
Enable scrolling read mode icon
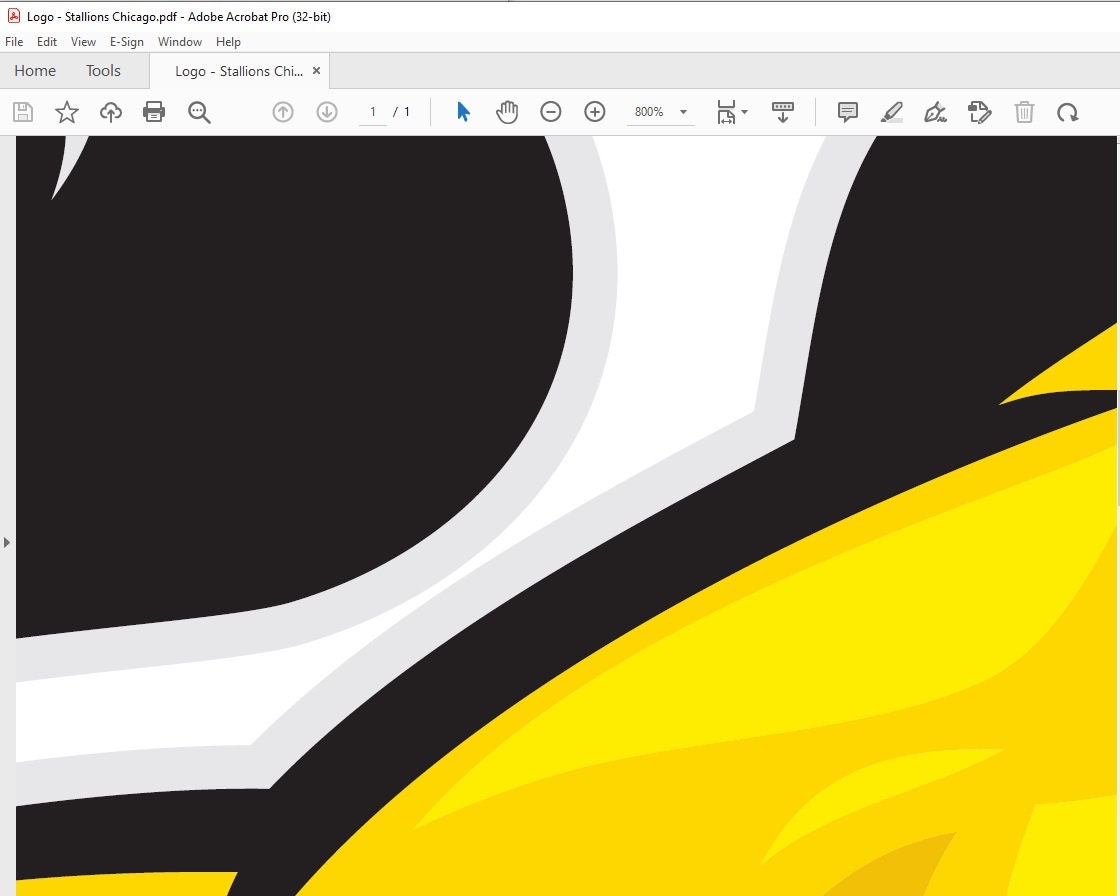[x=783, y=112]
